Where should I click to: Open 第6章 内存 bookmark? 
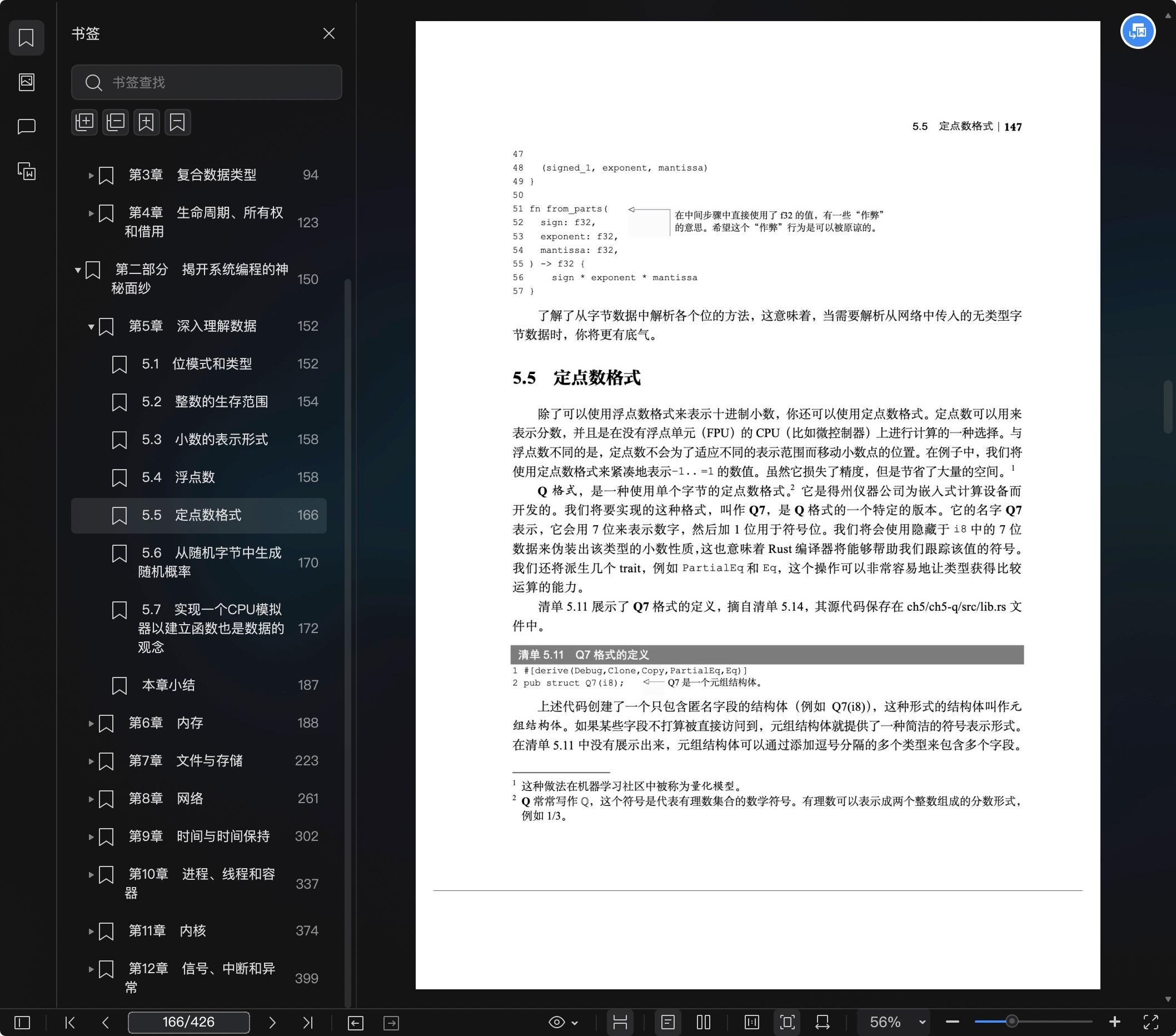coord(199,723)
